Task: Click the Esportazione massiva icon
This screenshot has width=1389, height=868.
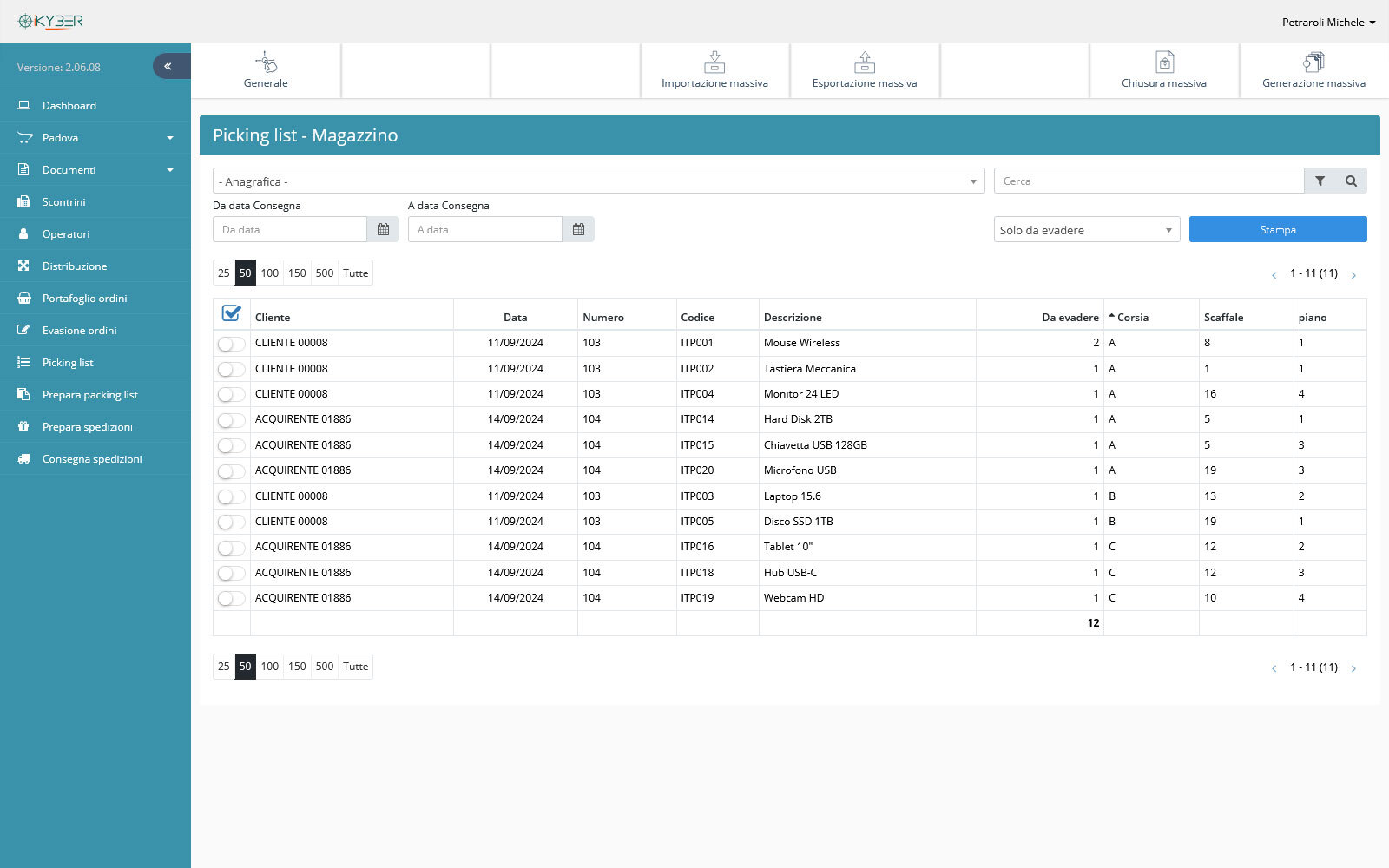Action: [x=865, y=62]
